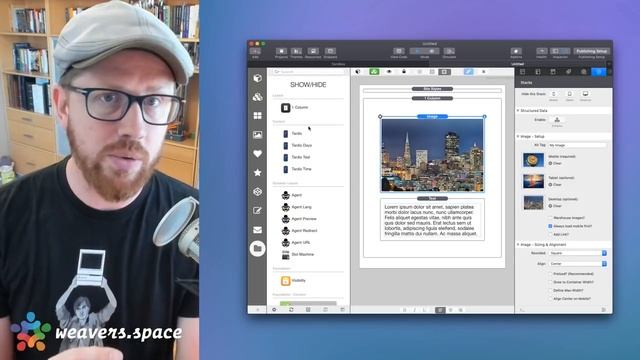Clear the Desktop image
The height and width of the screenshot is (360, 640).
coord(555,206)
